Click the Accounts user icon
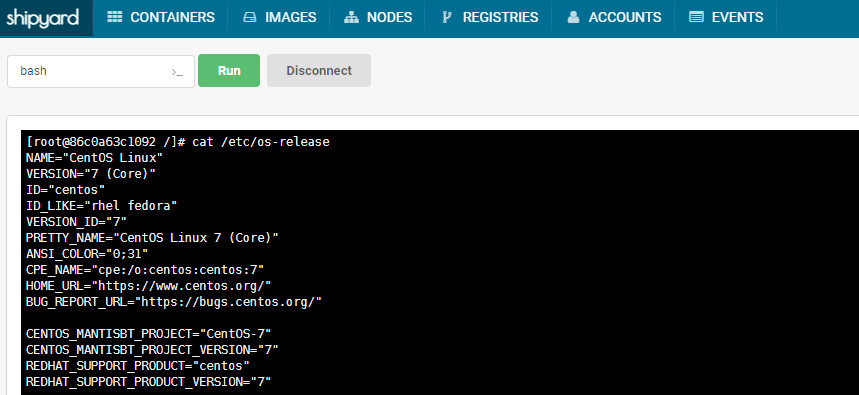 click(574, 18)
